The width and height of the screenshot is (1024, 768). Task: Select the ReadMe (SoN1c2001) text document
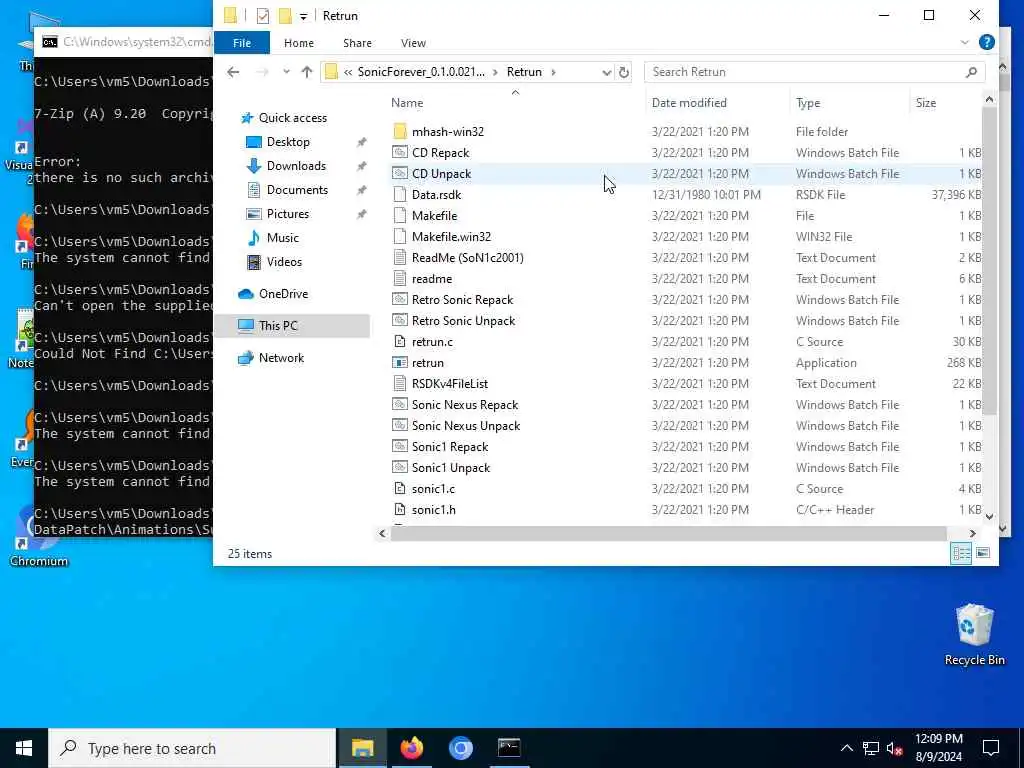pyautogui.click(x=468, y=257)
